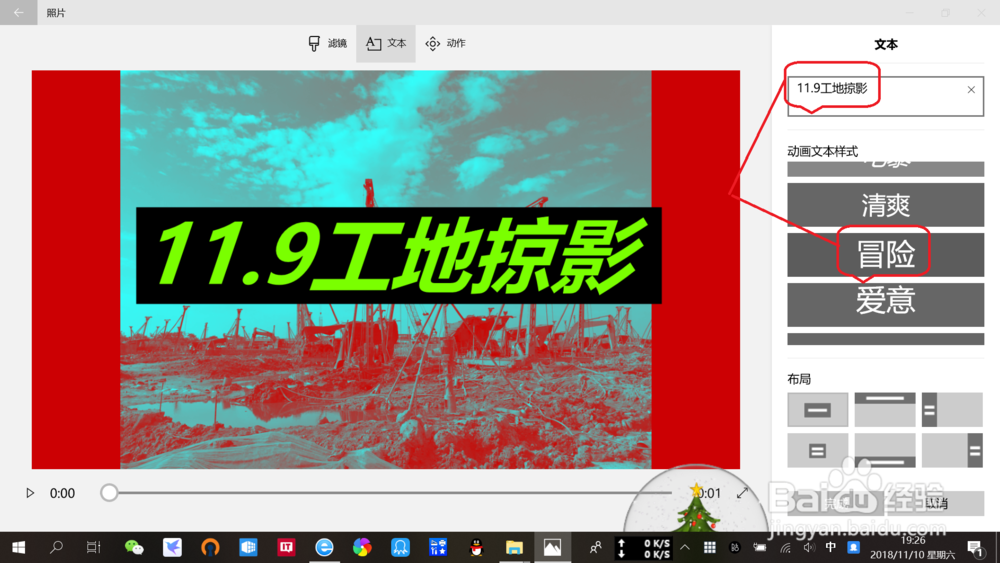Image resolution: width=1000 pixels, height=563 pixels.
Task: Open File Explorer from the taskbar
Action: [x=514, y=547]
